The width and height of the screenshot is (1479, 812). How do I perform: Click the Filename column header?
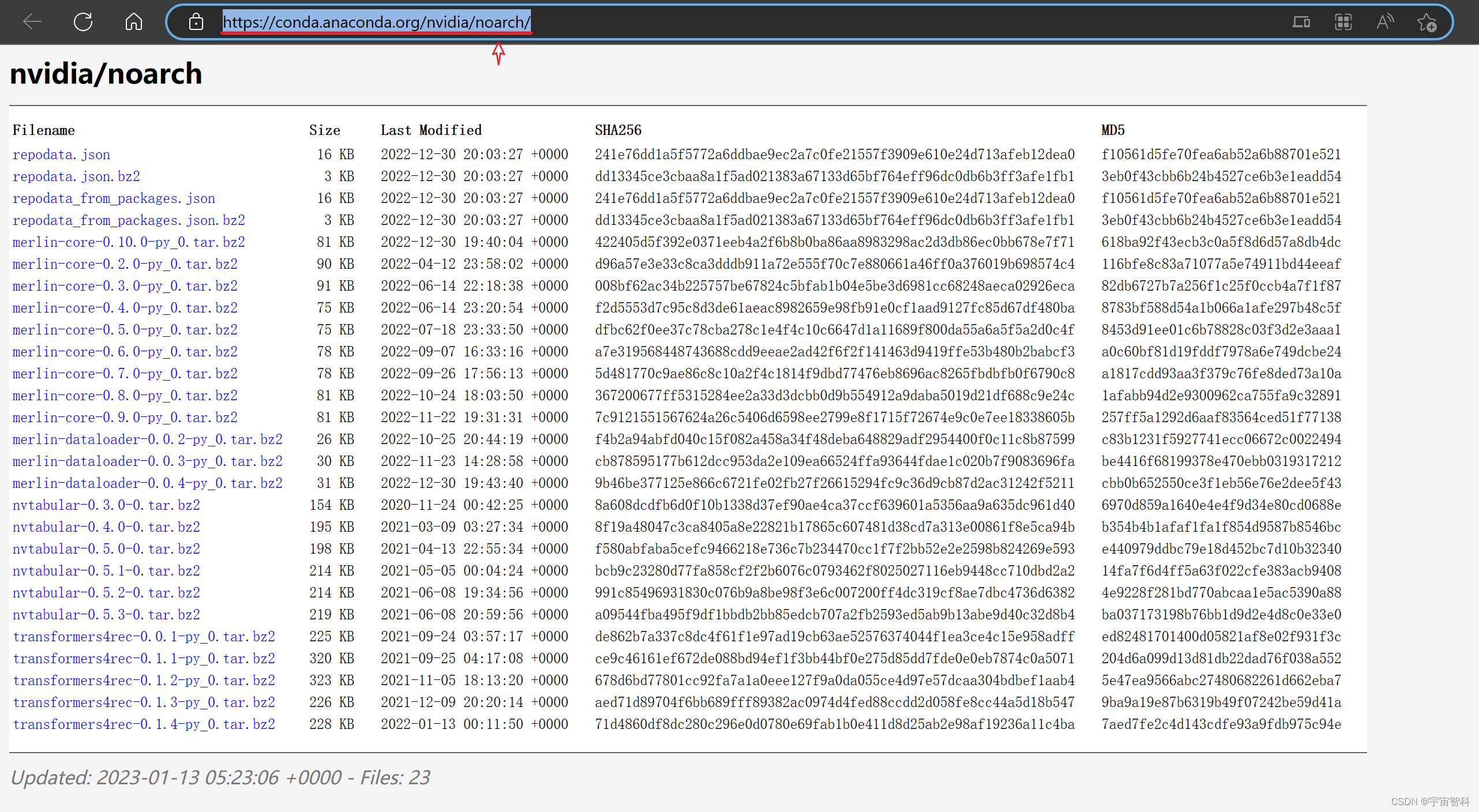[44, 130]
